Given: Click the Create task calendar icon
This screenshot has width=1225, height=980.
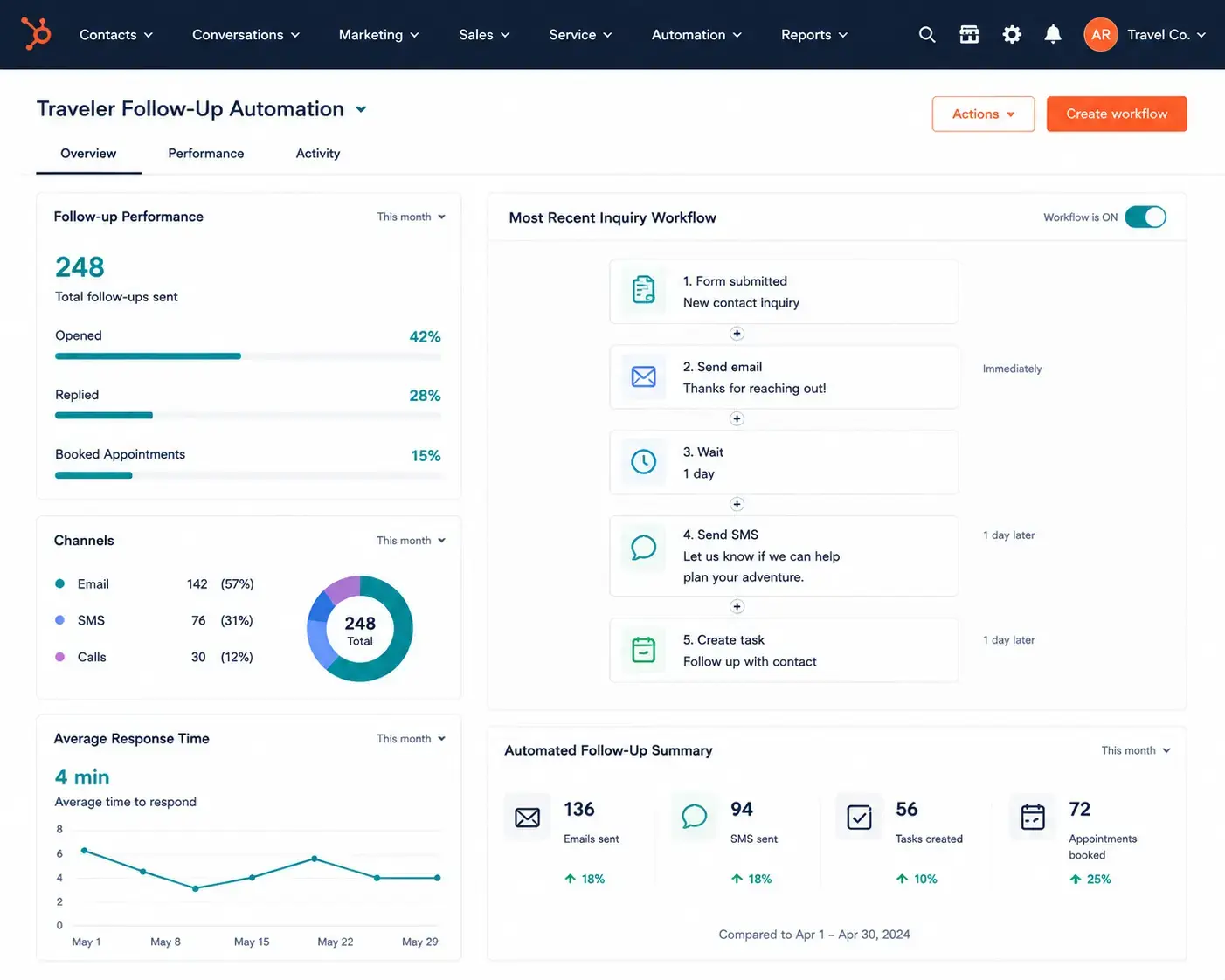Looking at the screenshot, I should coord(644,650).
